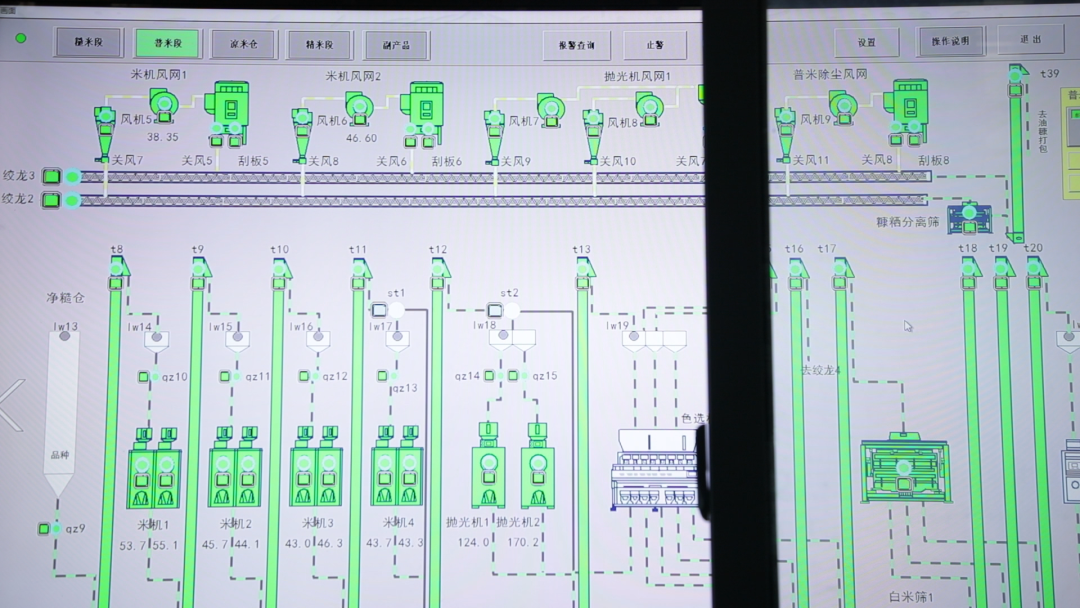Select the 风机8 blower icon
Screen dimensions: 1080x608
tap(649, 110)
